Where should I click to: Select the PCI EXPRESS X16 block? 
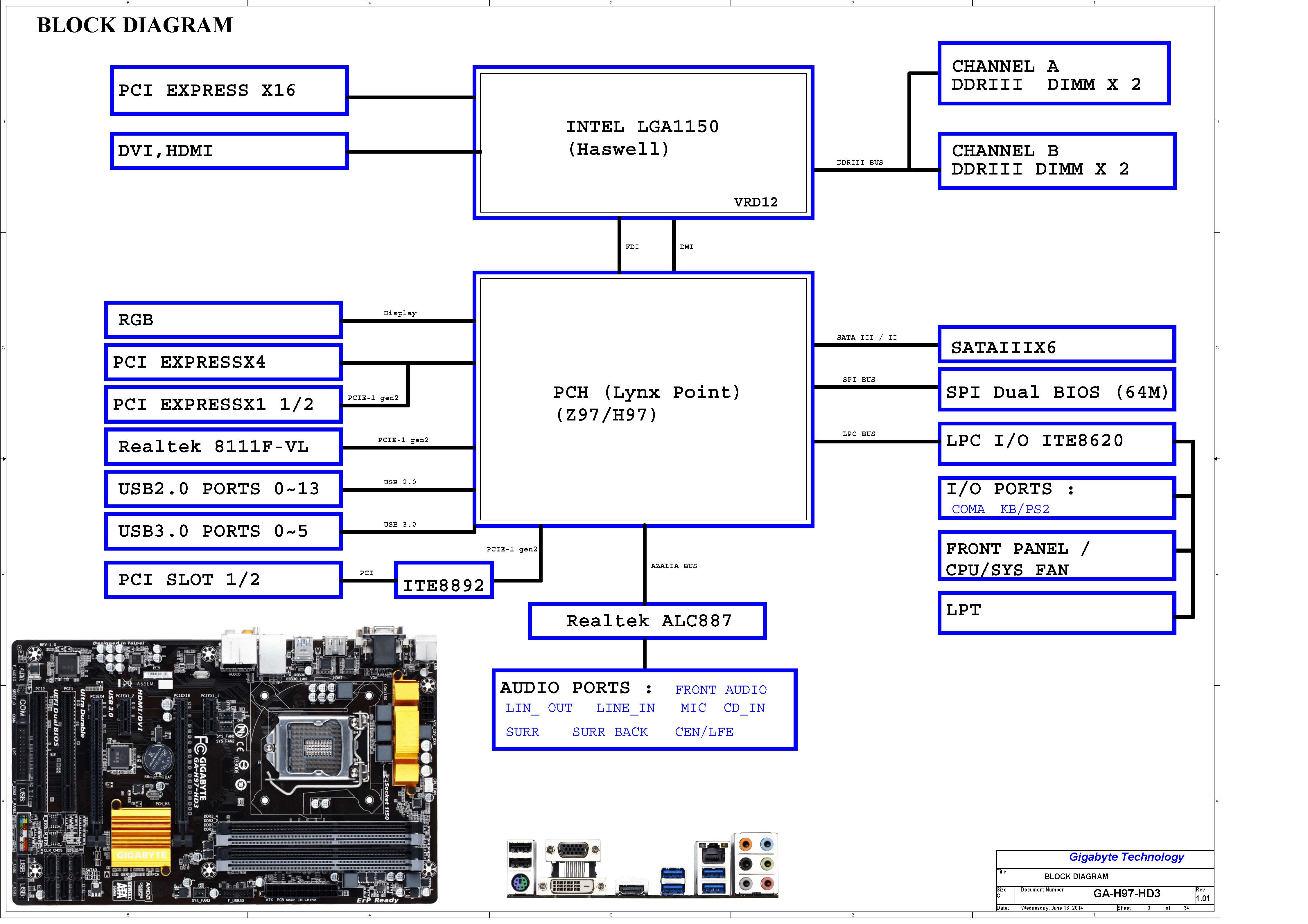tap(229, 91)
